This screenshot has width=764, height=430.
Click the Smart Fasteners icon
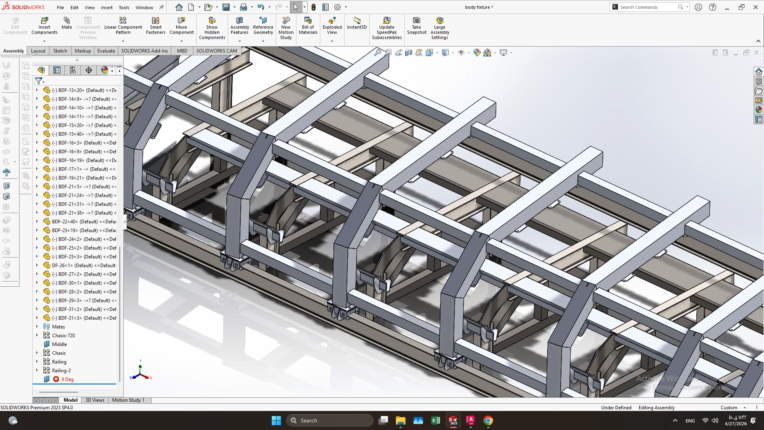pos(155,26)
